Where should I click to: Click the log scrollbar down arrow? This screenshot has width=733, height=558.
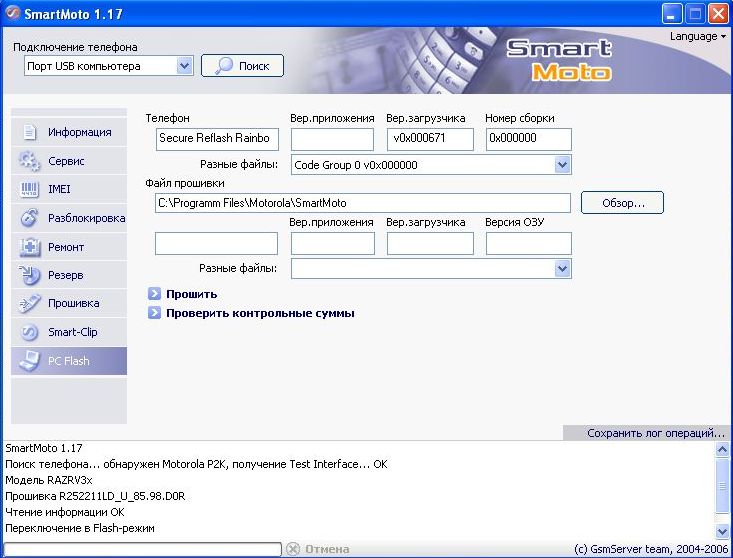pos(722,531)
